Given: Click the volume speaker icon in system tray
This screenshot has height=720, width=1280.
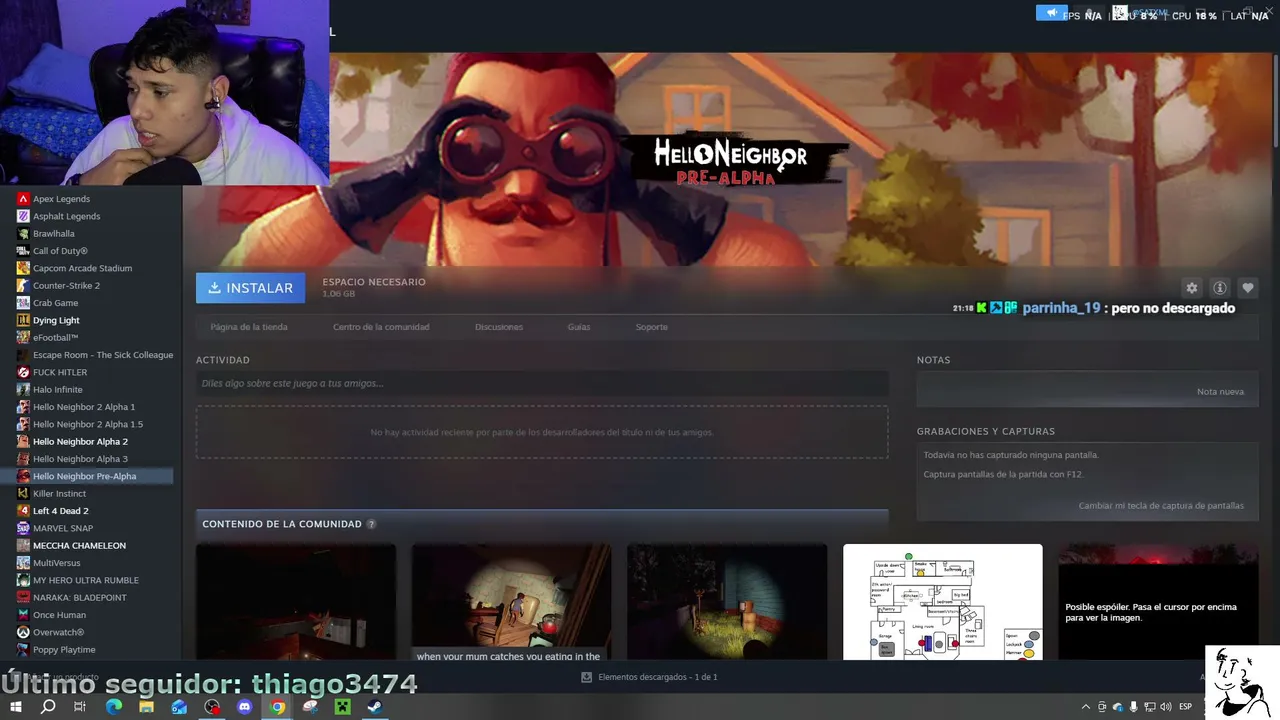Looking at the screenshot, I should tap(1165, 707).
